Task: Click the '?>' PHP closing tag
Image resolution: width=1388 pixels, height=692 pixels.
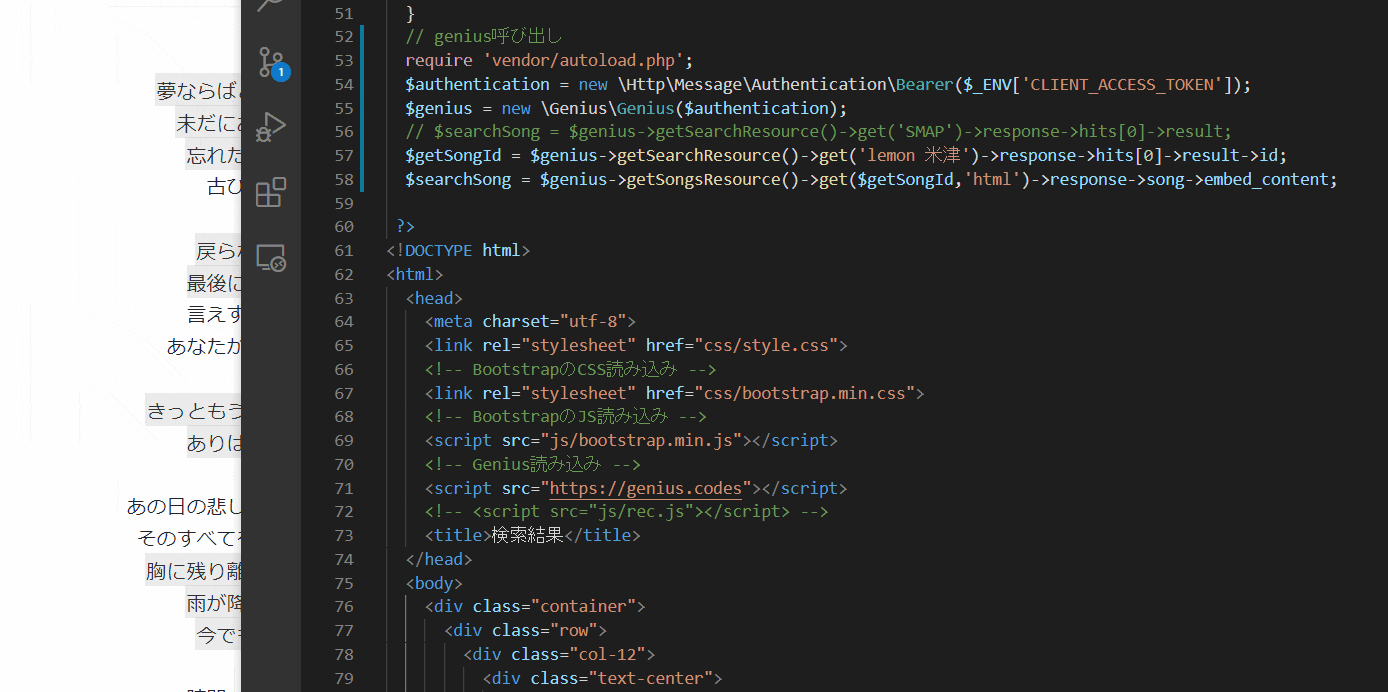Action: click(405, 227)
